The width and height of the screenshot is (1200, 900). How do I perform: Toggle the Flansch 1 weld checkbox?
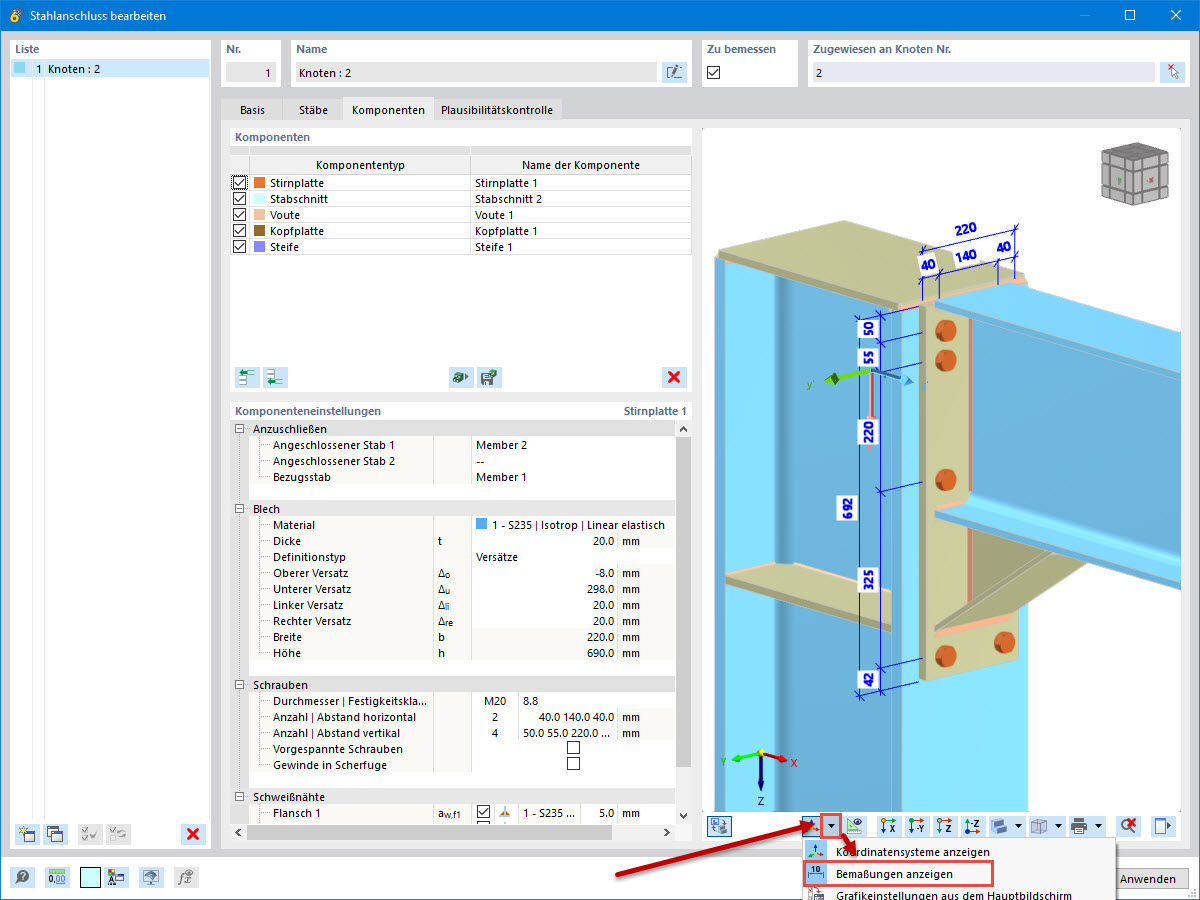click(484, 812)
